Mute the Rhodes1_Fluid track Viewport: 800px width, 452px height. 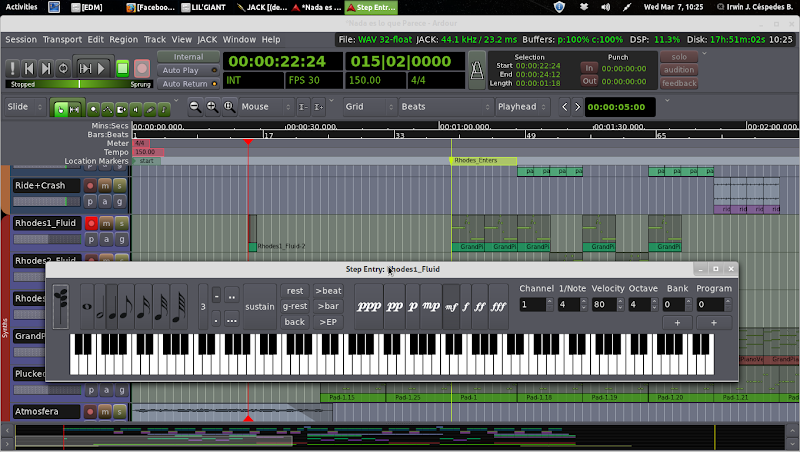(x=105, y=223)
